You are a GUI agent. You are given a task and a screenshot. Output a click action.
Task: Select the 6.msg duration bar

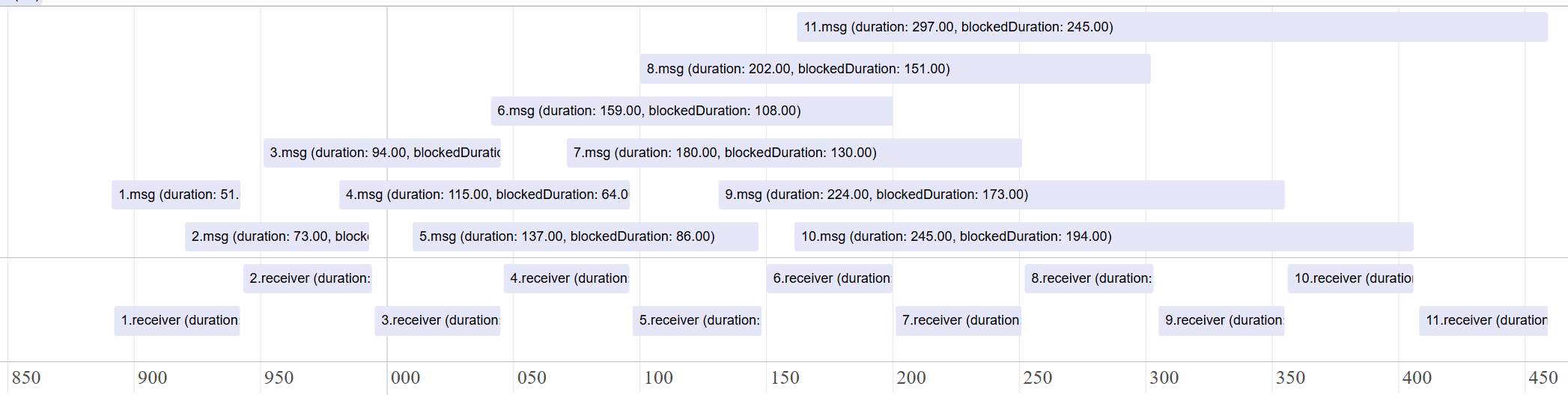pos(692,111)
